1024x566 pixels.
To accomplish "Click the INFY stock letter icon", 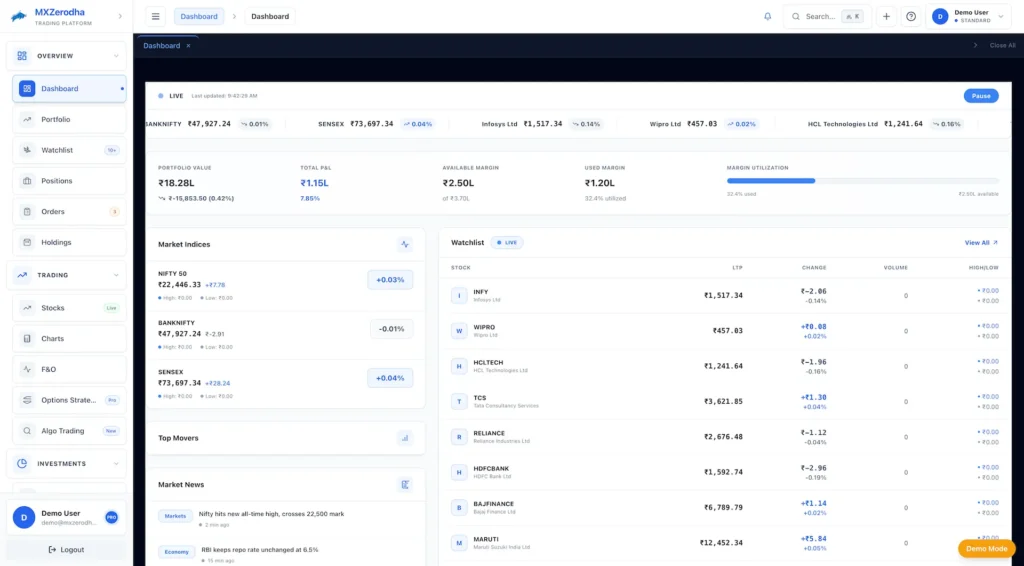I will coord(459,296).
